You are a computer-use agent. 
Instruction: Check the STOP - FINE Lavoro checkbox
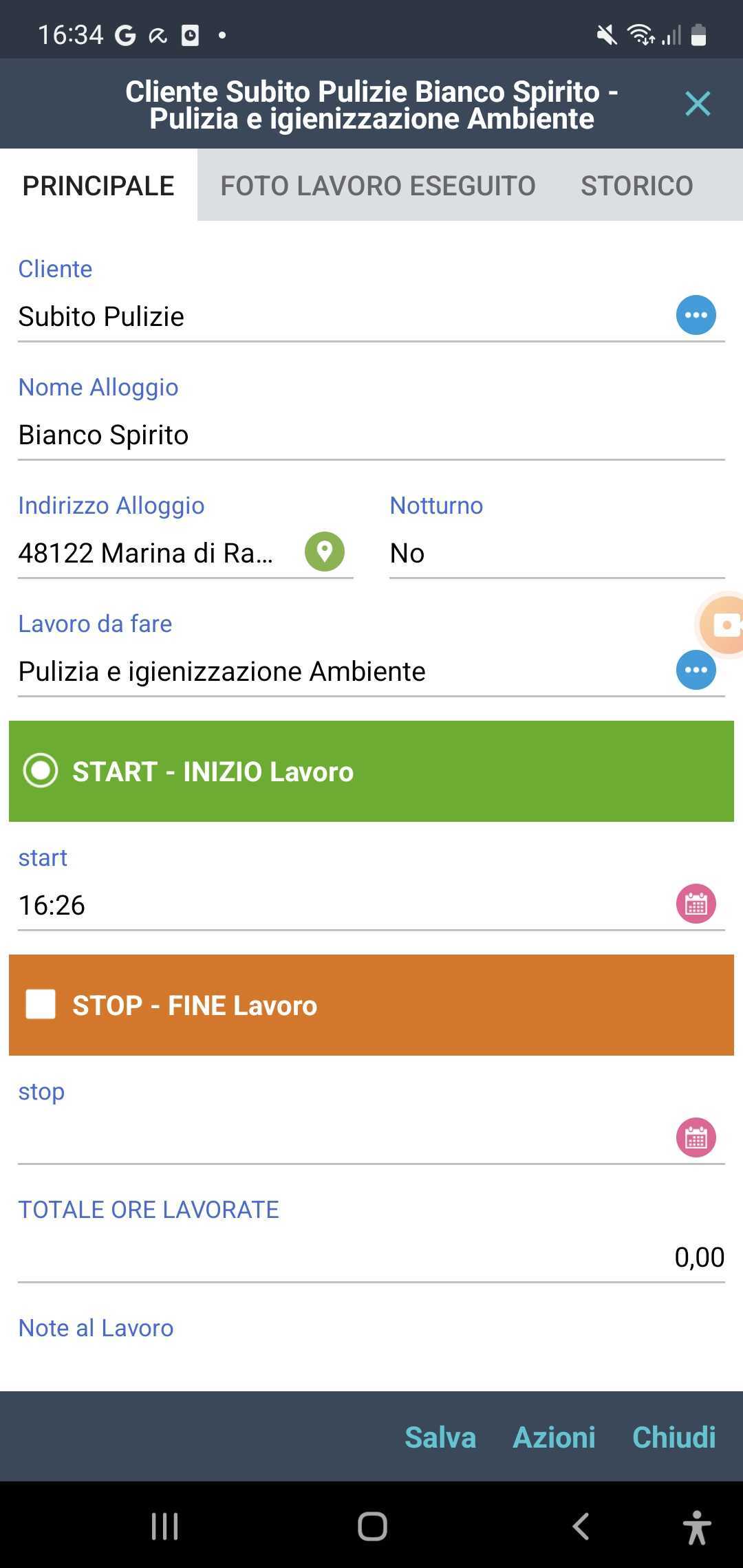pos(41,1005)
